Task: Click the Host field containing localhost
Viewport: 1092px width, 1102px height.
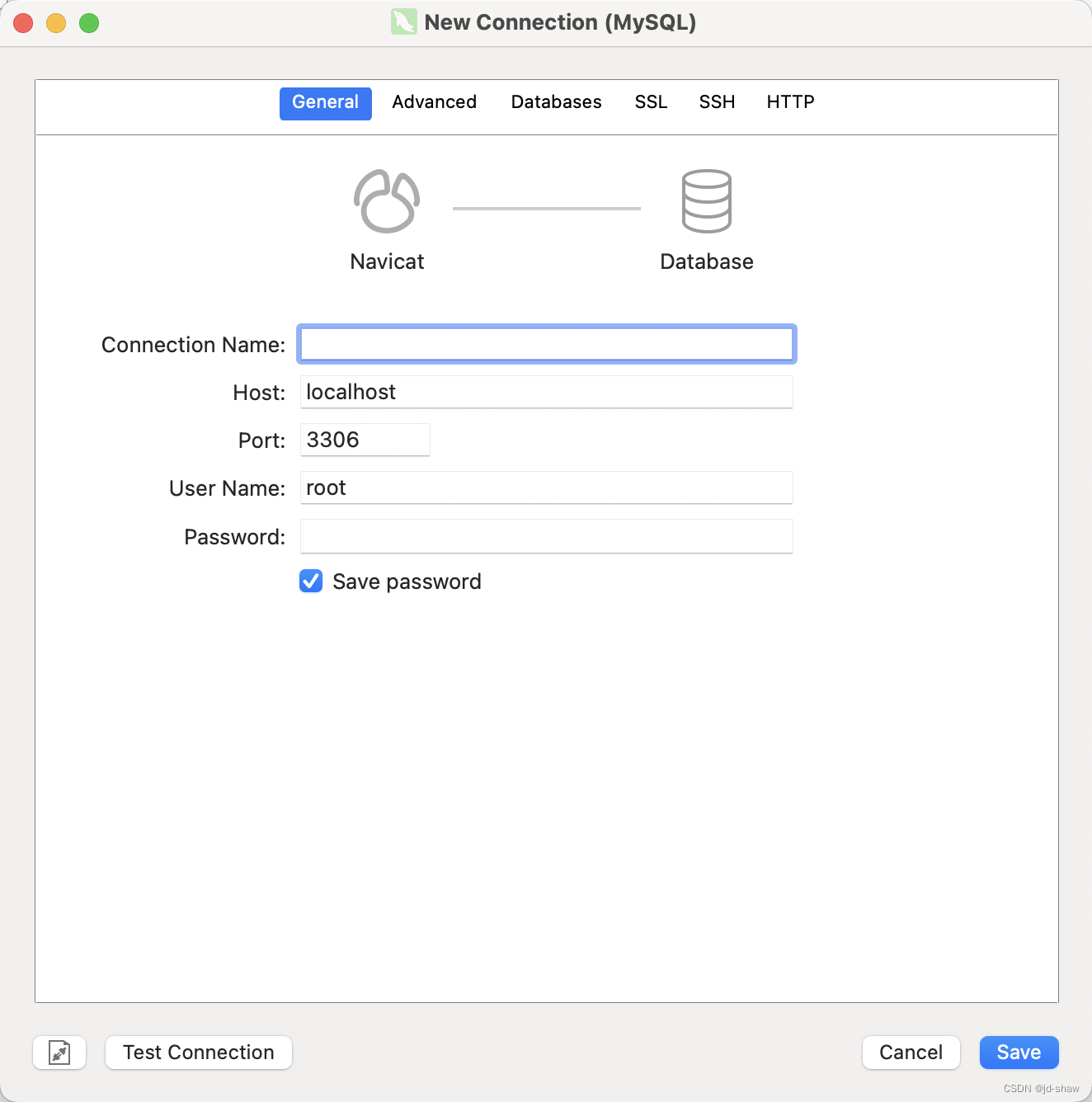Action: 547,392
